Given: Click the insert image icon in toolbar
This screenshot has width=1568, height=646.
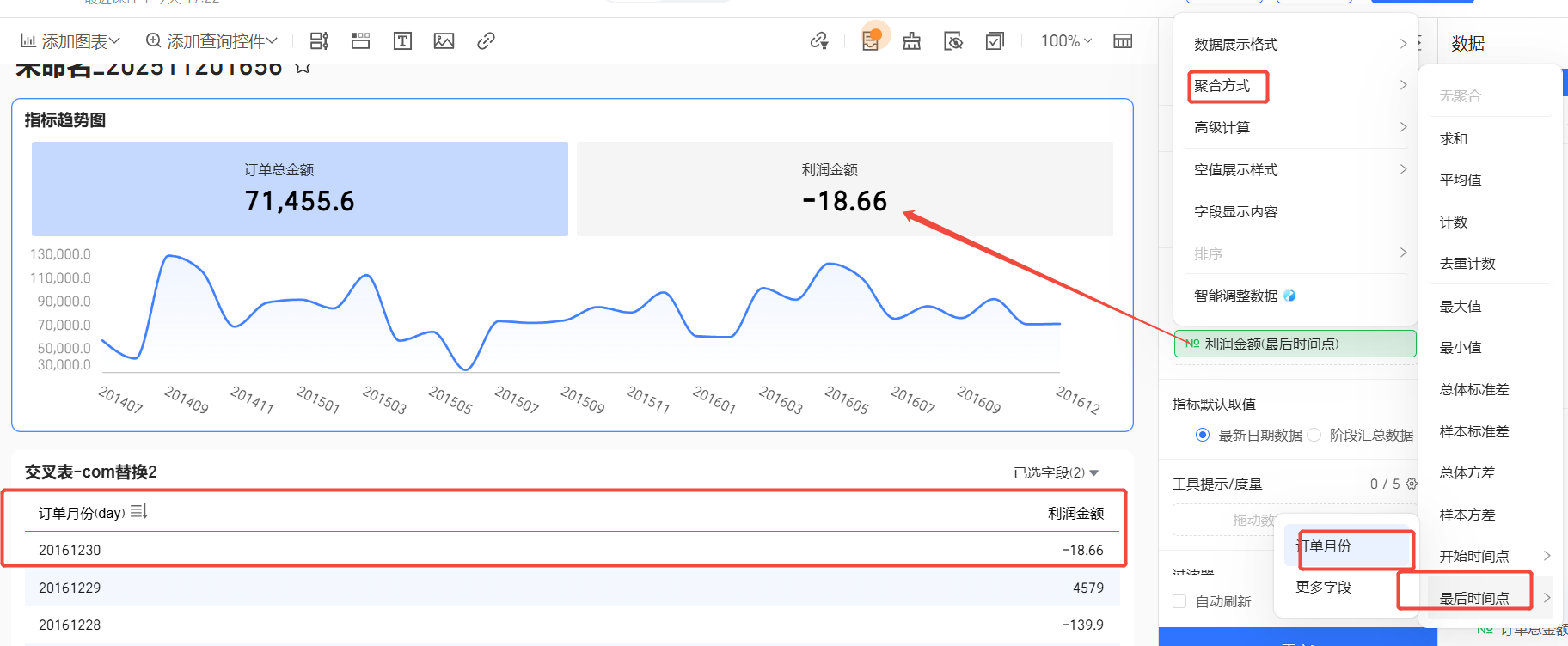Looking at the screenshot, I should point(444,41).
